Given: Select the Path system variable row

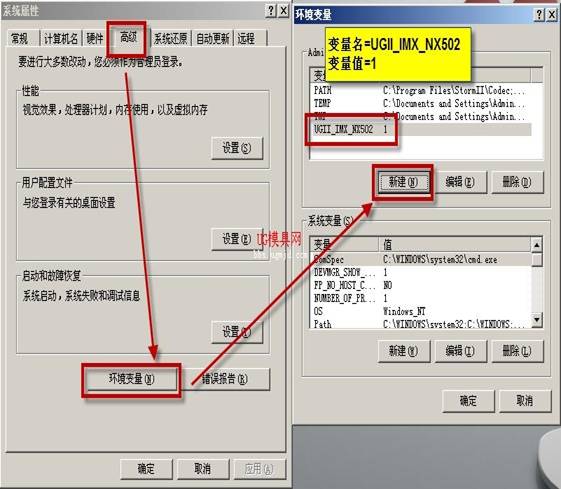Looking at the screenshot, I should 420,324.
